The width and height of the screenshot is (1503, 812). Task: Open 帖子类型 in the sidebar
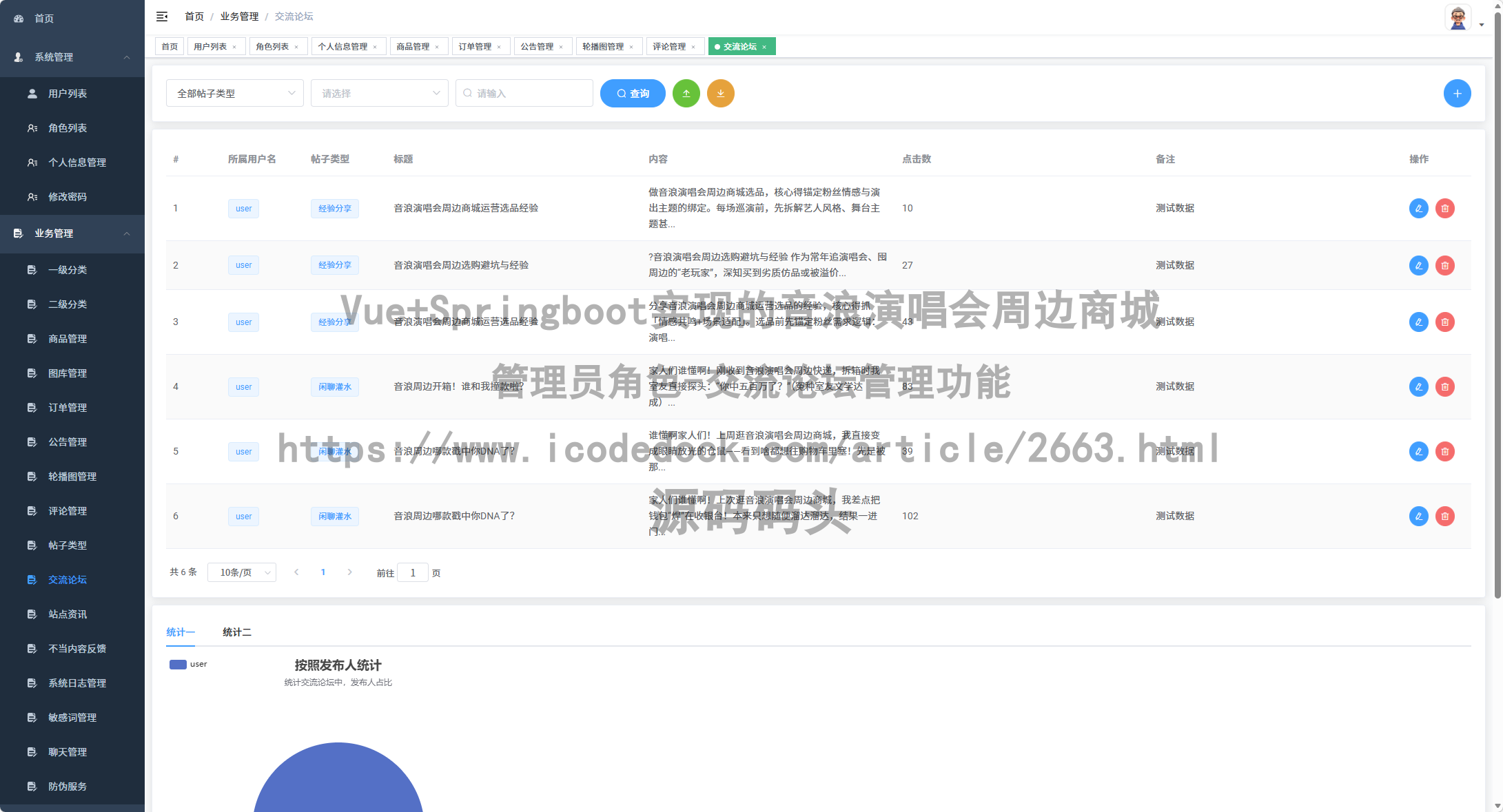(72, 545)
